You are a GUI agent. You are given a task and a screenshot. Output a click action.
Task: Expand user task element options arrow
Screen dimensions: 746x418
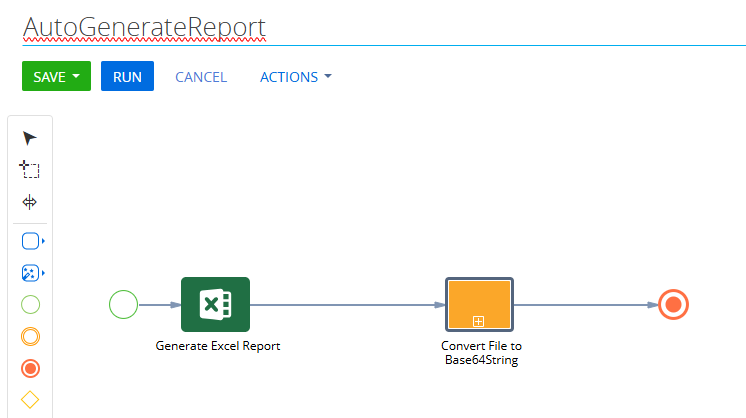(43, 241)
